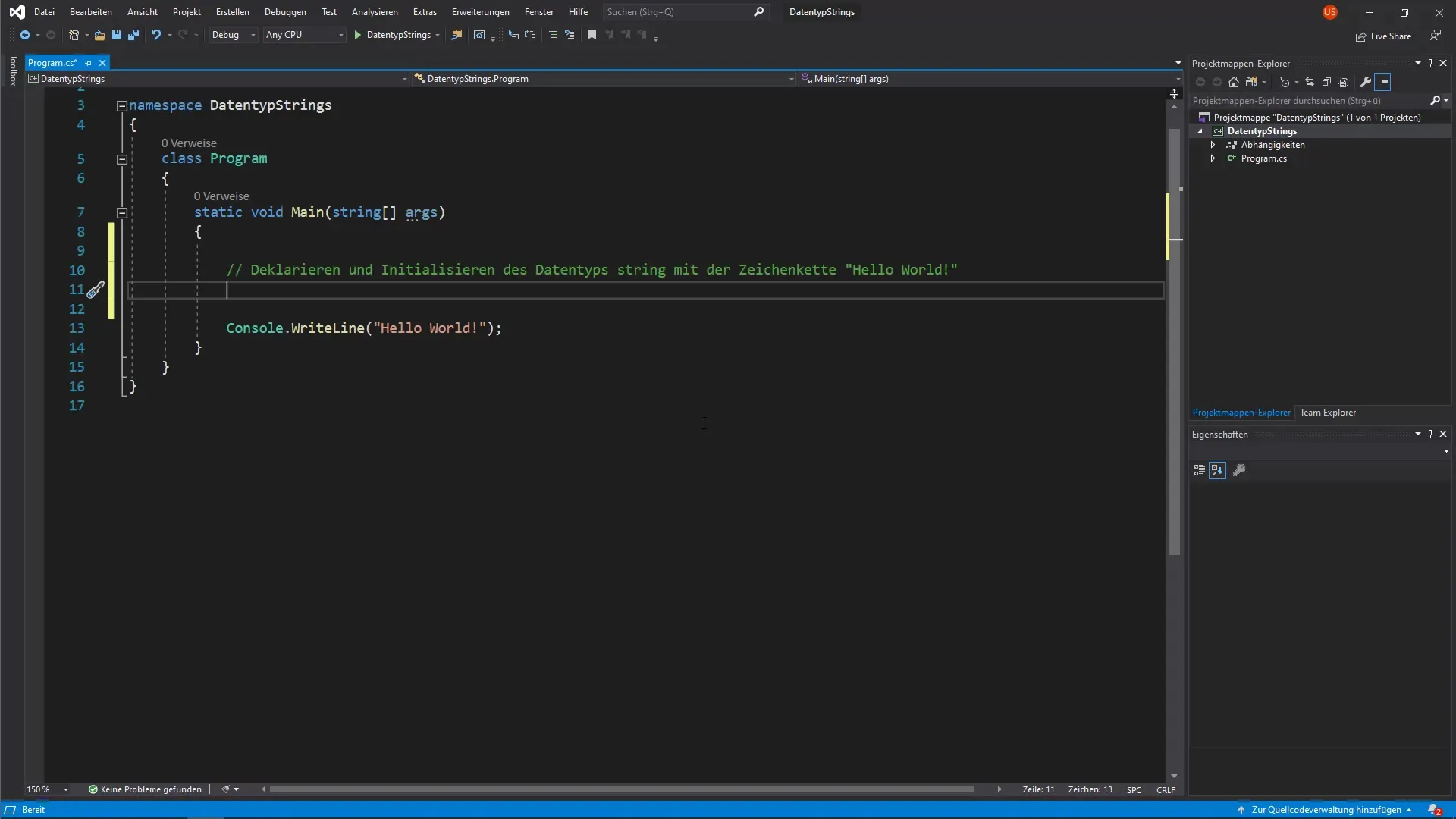
Task: Open the Debuggen menu
Action: [285, 12]
